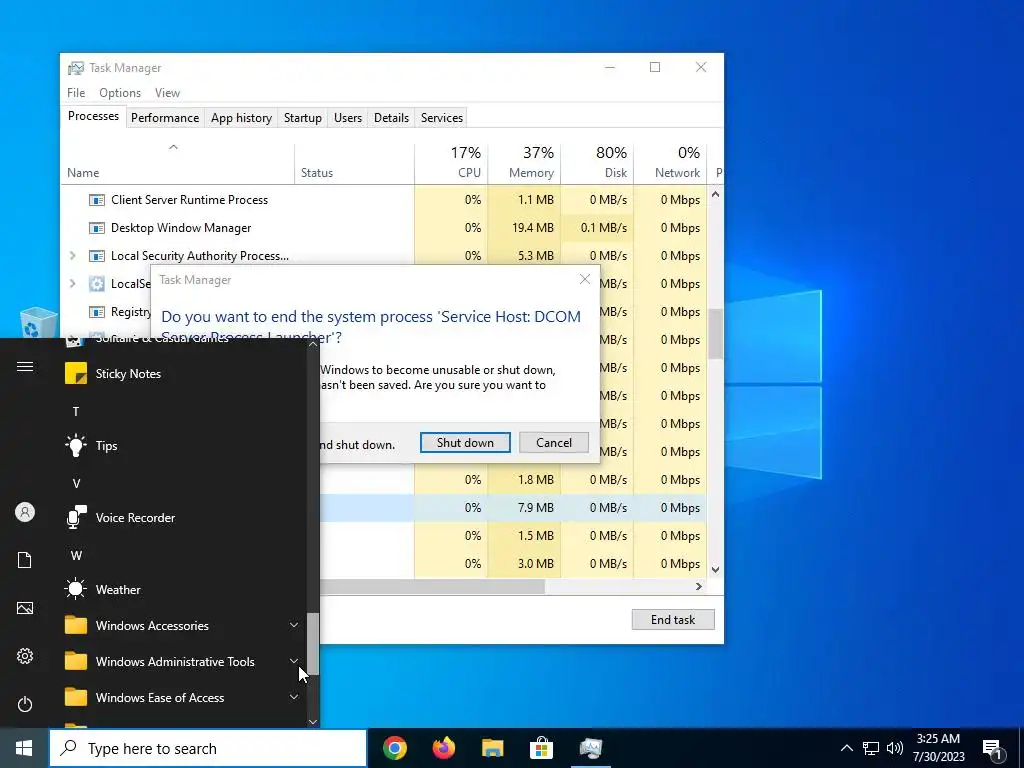1024x768 pixels.
Task: Click the Desktop Window Manager process icon
Action: [97, 228]
